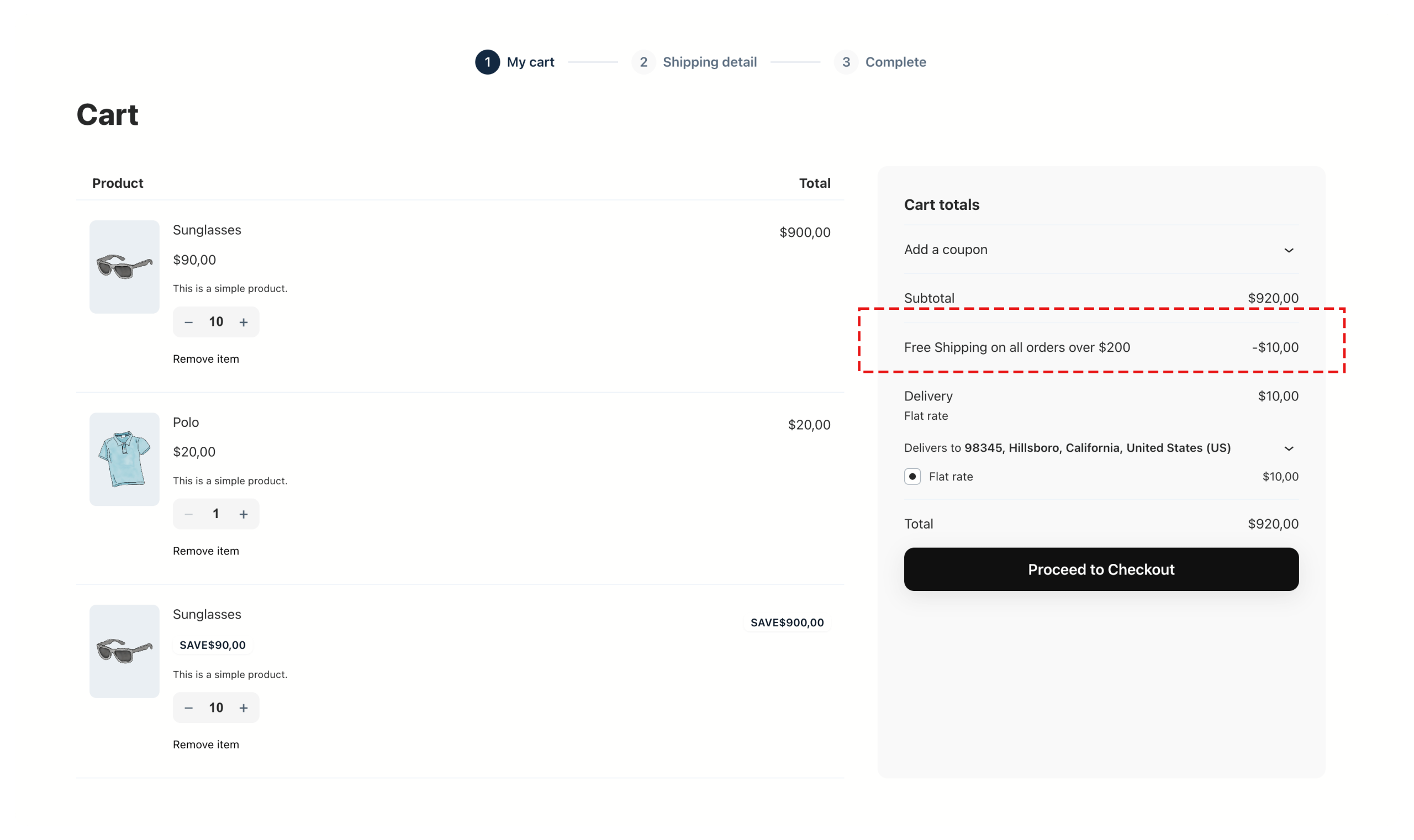Increase quantity of discounted Sunglasses item
1414x840 pixels.
click(x=244, y=707)
